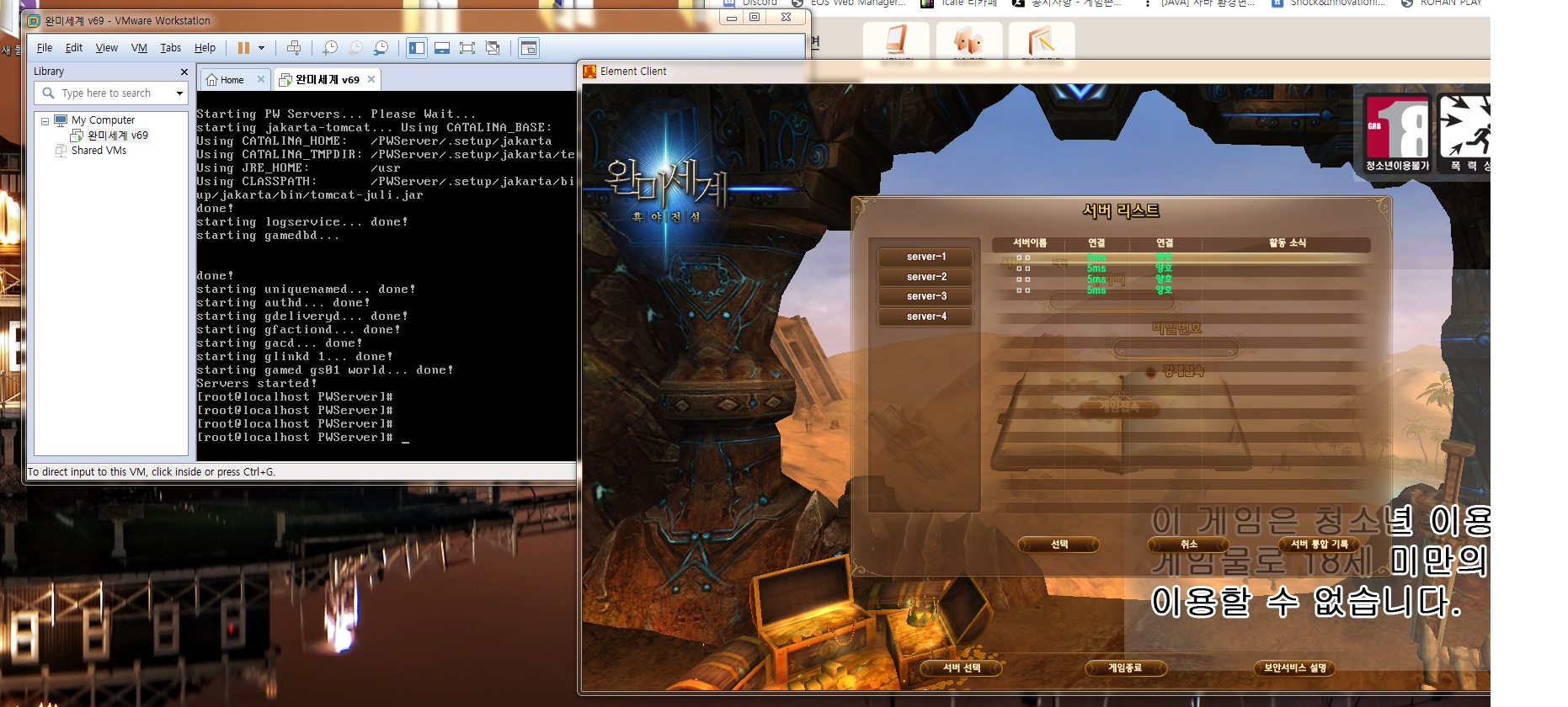Select Shared VMs in the Library
Screen dimensions: 1568x707
[x=99, y=151]
